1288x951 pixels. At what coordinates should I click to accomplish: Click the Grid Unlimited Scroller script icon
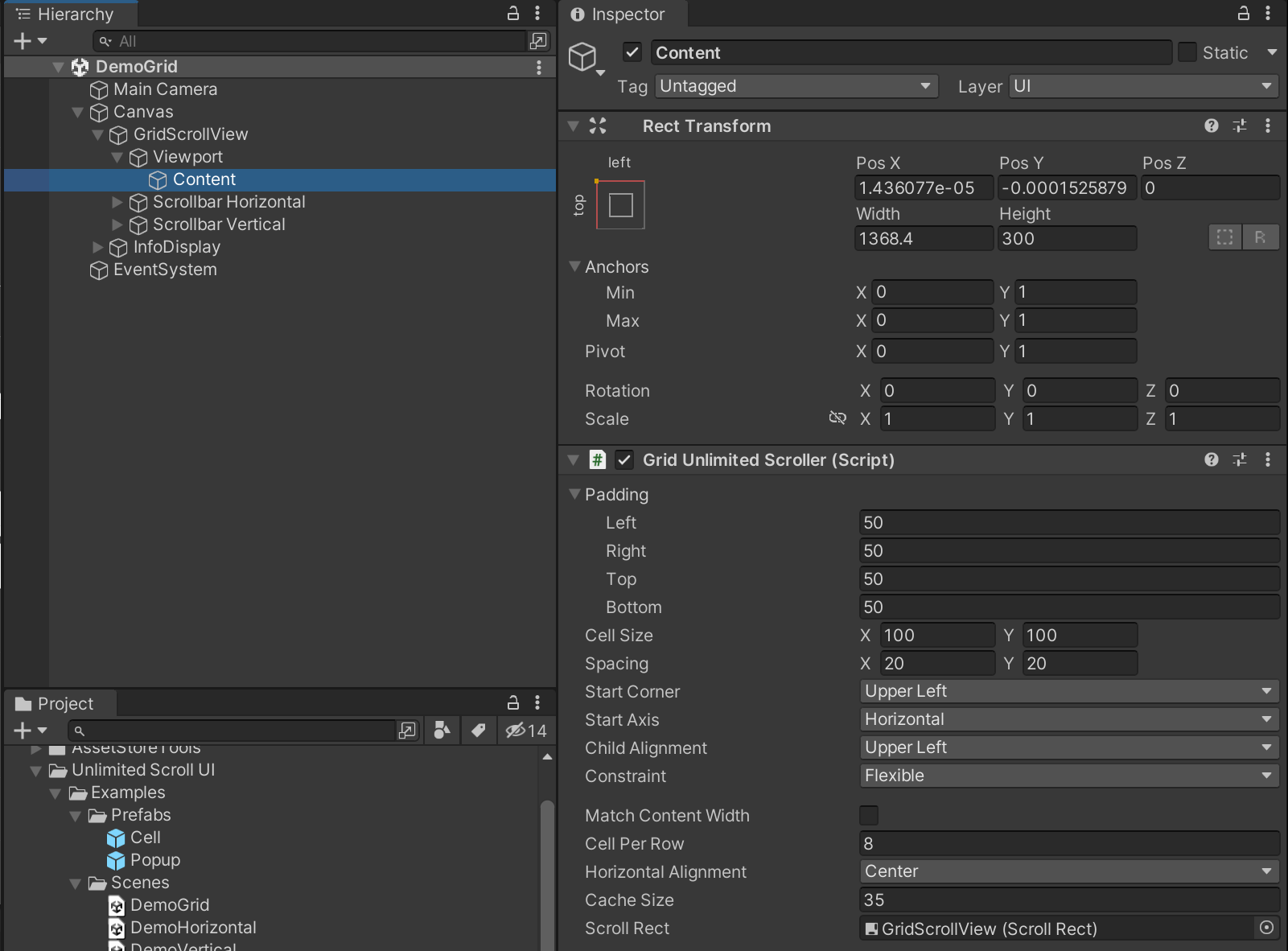tap(597, 459)
